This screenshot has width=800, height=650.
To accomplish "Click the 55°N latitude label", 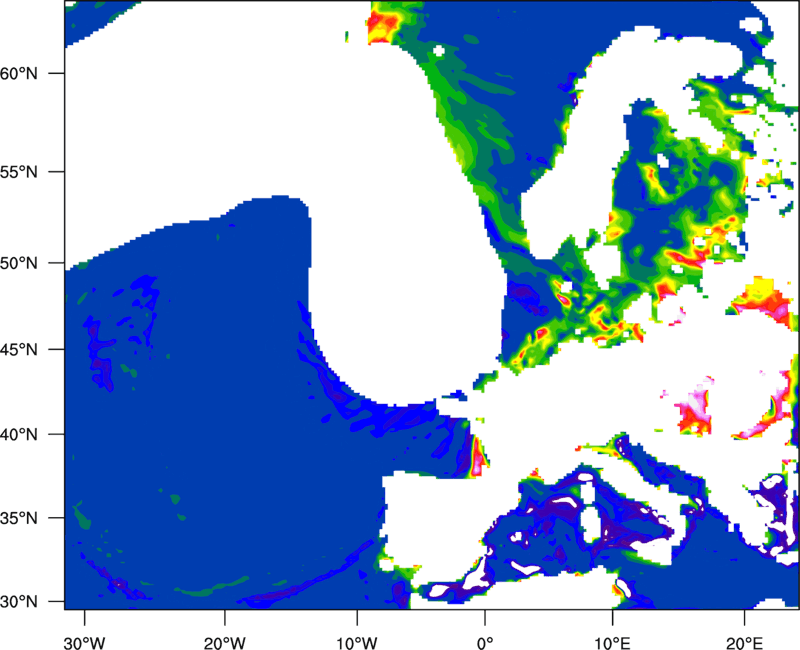I will click(19, 172).
